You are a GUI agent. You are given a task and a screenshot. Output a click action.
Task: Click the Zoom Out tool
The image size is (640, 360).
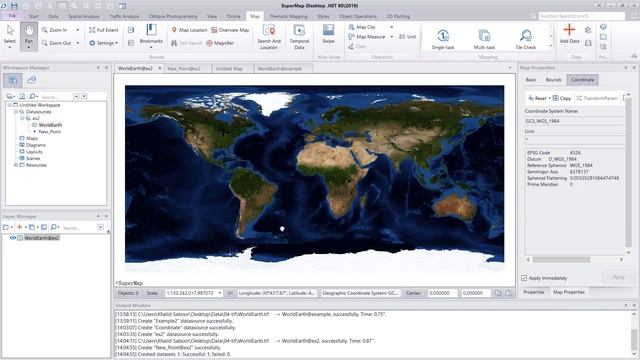coord(57,43)
